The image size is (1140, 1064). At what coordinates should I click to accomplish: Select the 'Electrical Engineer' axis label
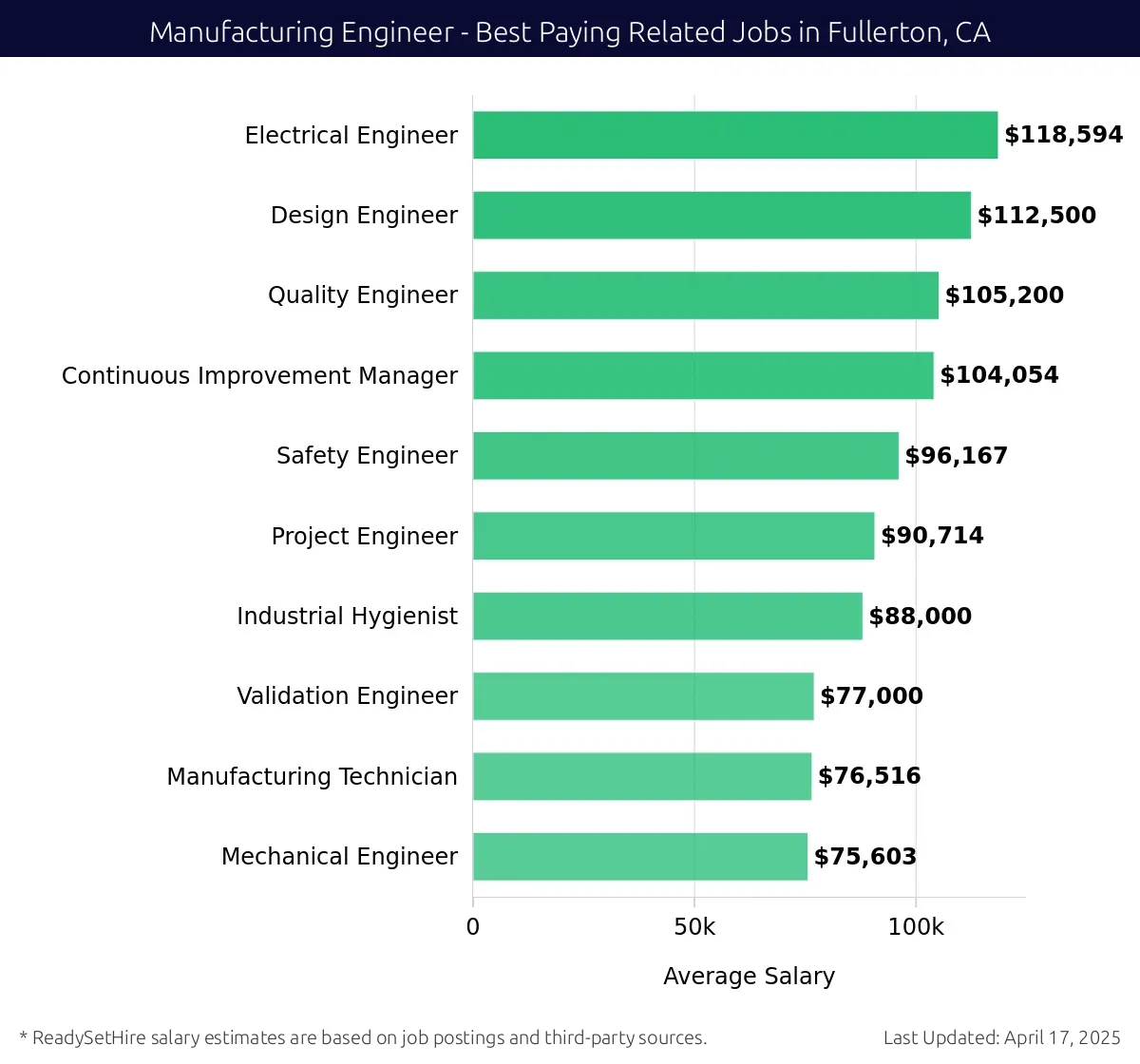(x=351, y=135)
